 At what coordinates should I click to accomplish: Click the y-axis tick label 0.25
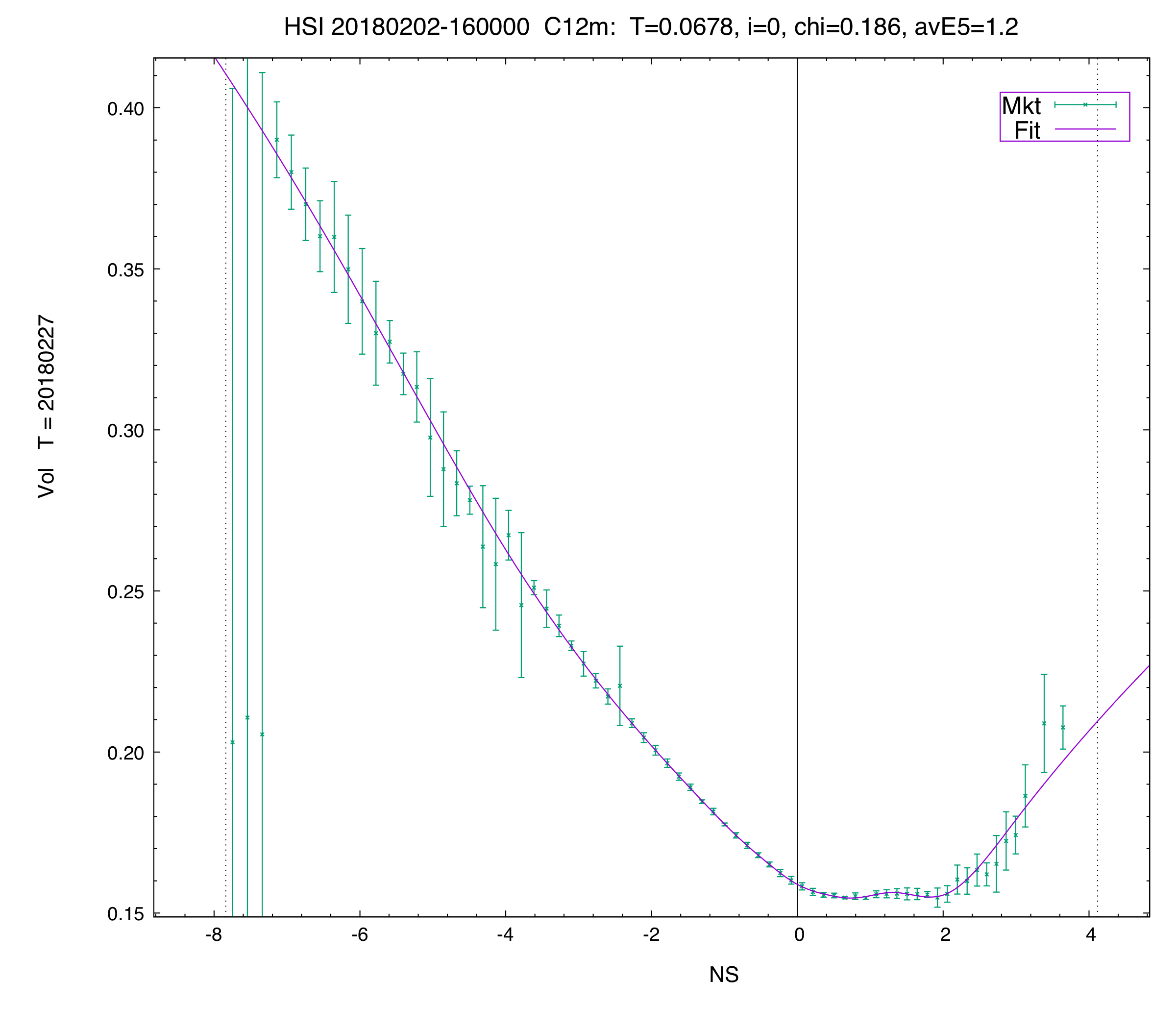(x=125, y=591)
